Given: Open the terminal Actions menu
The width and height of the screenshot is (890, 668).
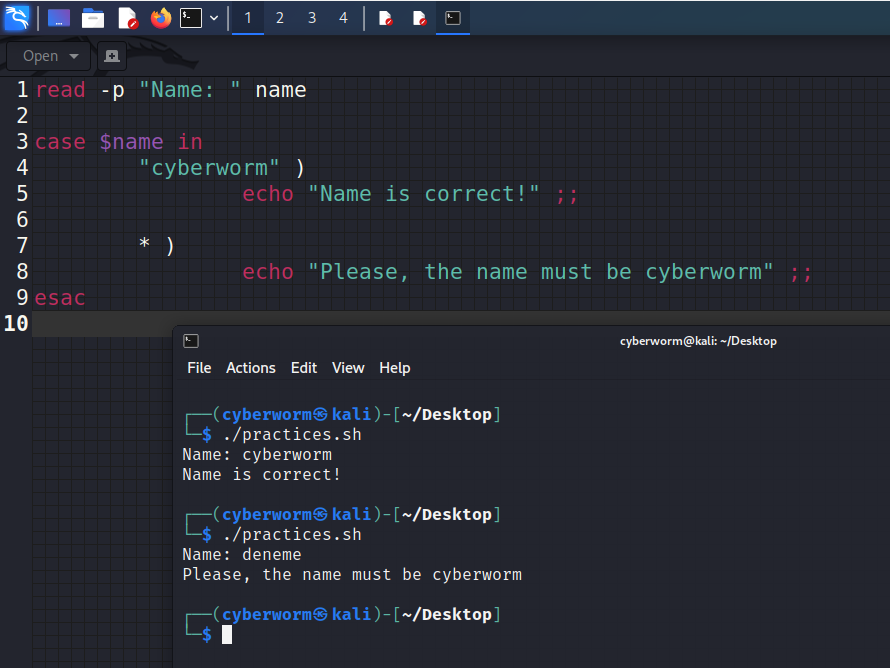Looking at the screenshot, I should (250, 368).
